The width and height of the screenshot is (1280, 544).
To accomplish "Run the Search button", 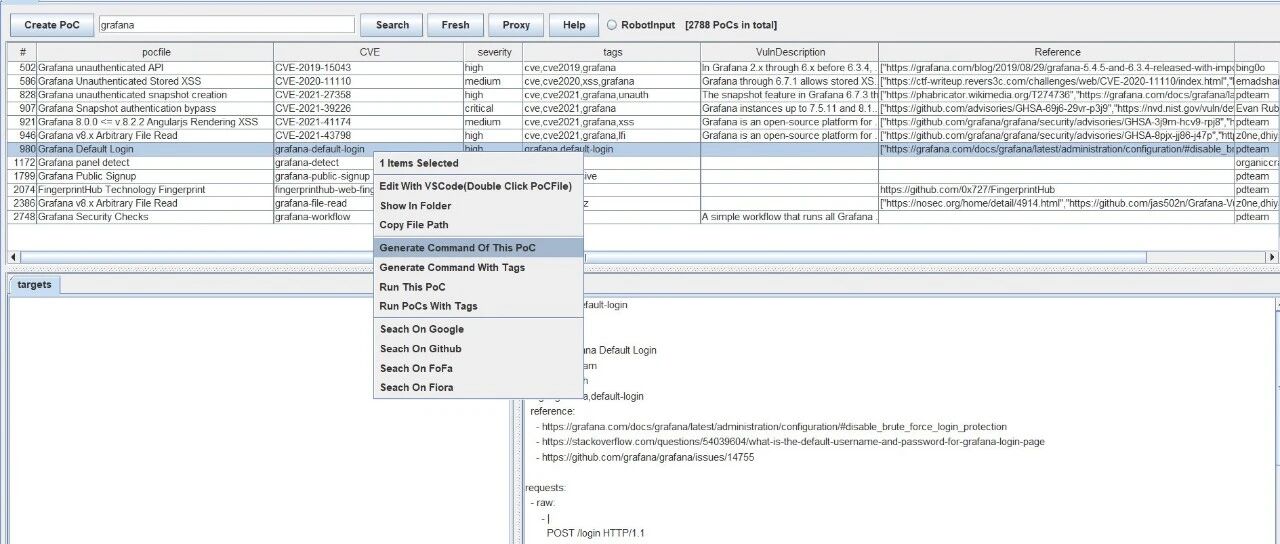I will click(x=392, y=25).
